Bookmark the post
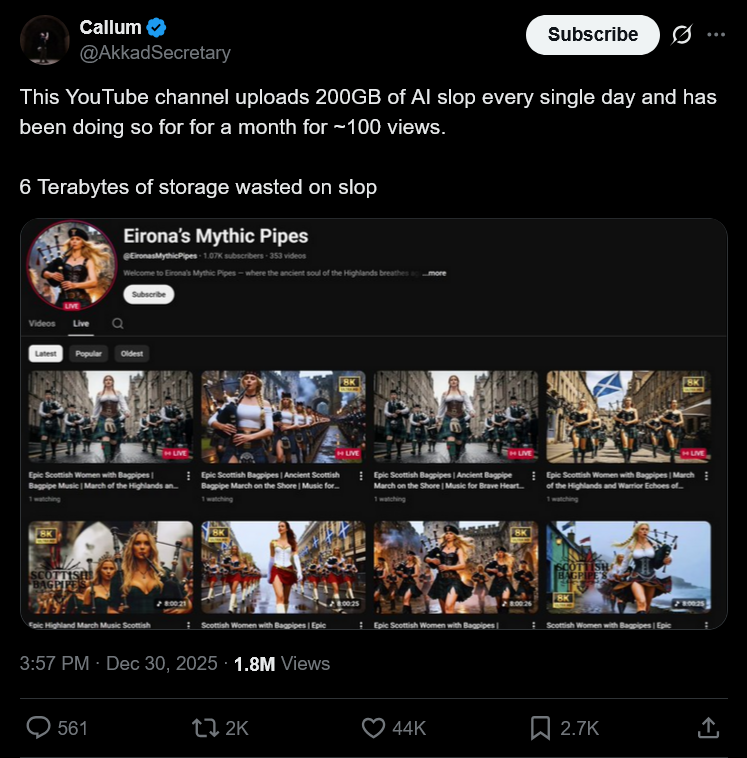The image size is (747, 758). (540, 728)
